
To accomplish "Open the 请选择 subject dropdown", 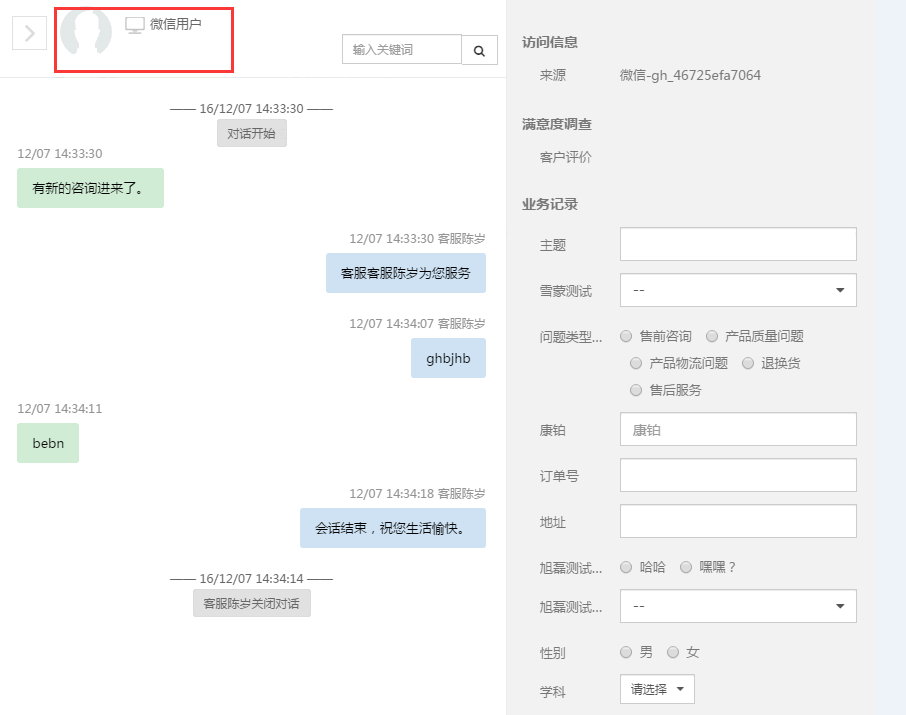I will [657, 689].
